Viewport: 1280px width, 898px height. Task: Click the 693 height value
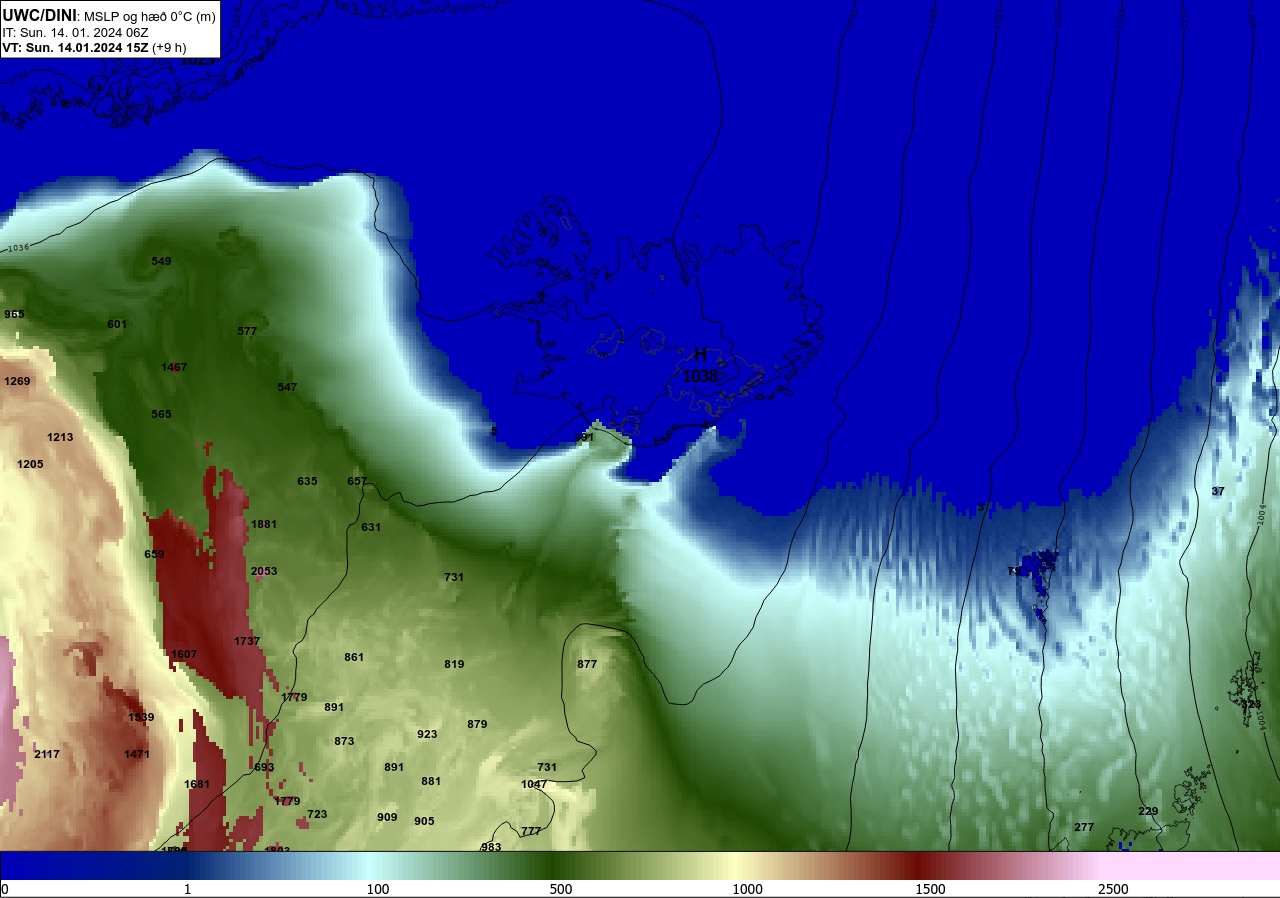click(x=264, y=767)
